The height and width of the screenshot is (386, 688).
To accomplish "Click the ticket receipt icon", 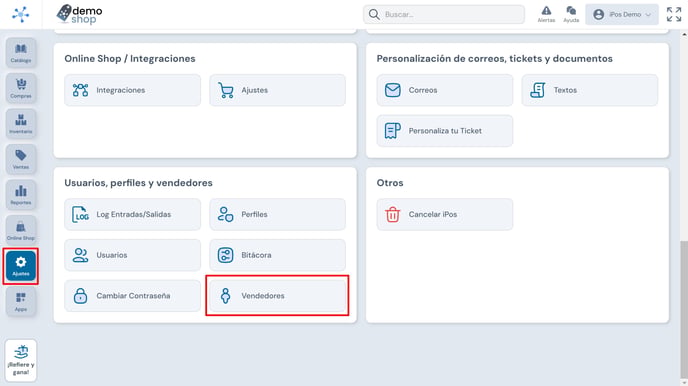I will tap(392, 131).
